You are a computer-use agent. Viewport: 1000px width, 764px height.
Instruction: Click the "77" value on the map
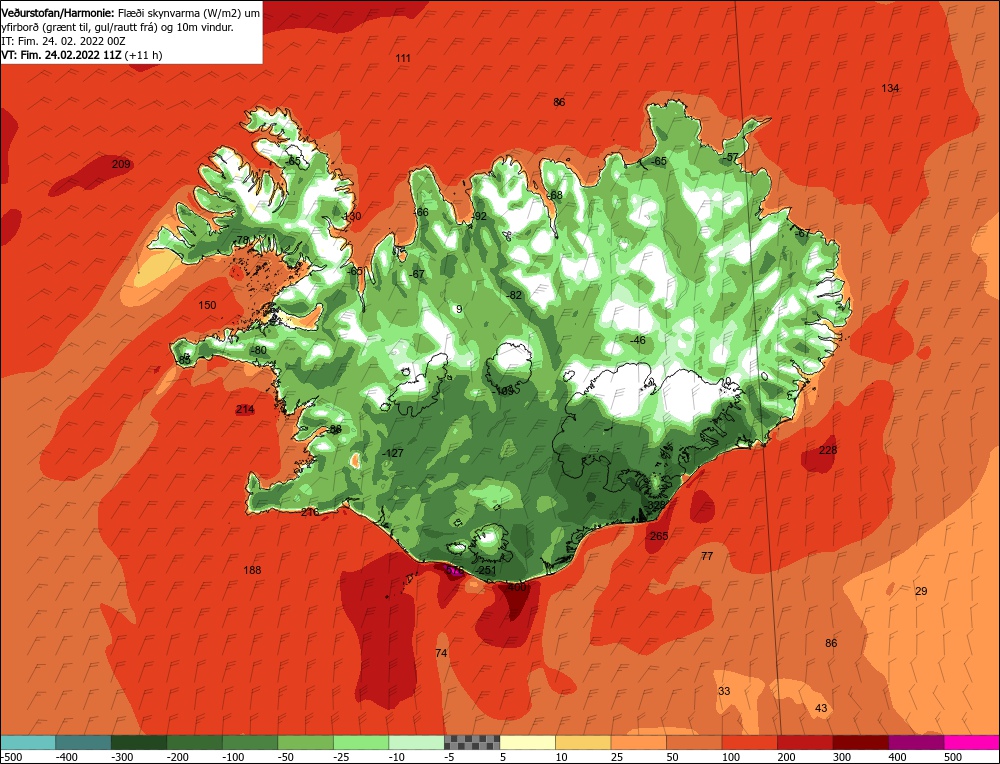tap(707, 556)
